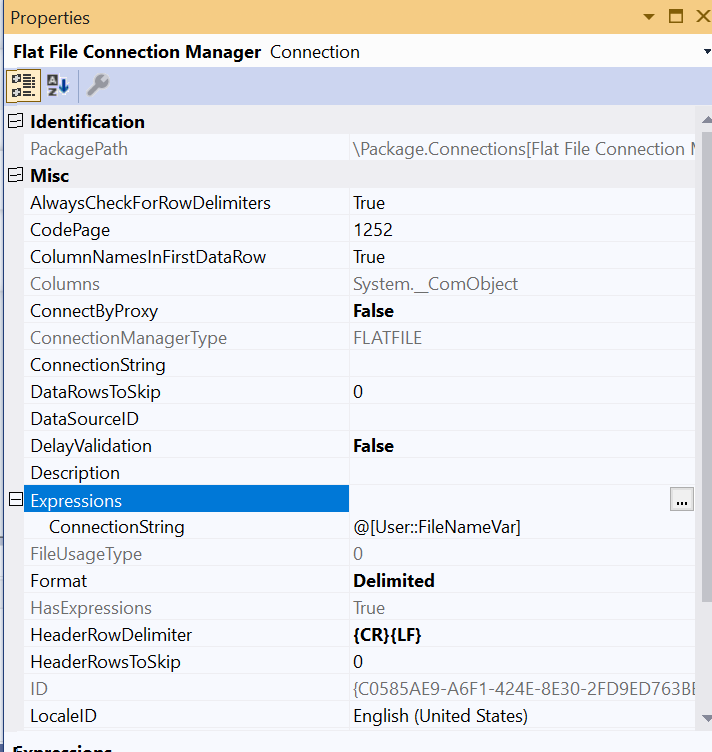Collapse the Expressions node
The image size is (712, 752).
point(15,499)
